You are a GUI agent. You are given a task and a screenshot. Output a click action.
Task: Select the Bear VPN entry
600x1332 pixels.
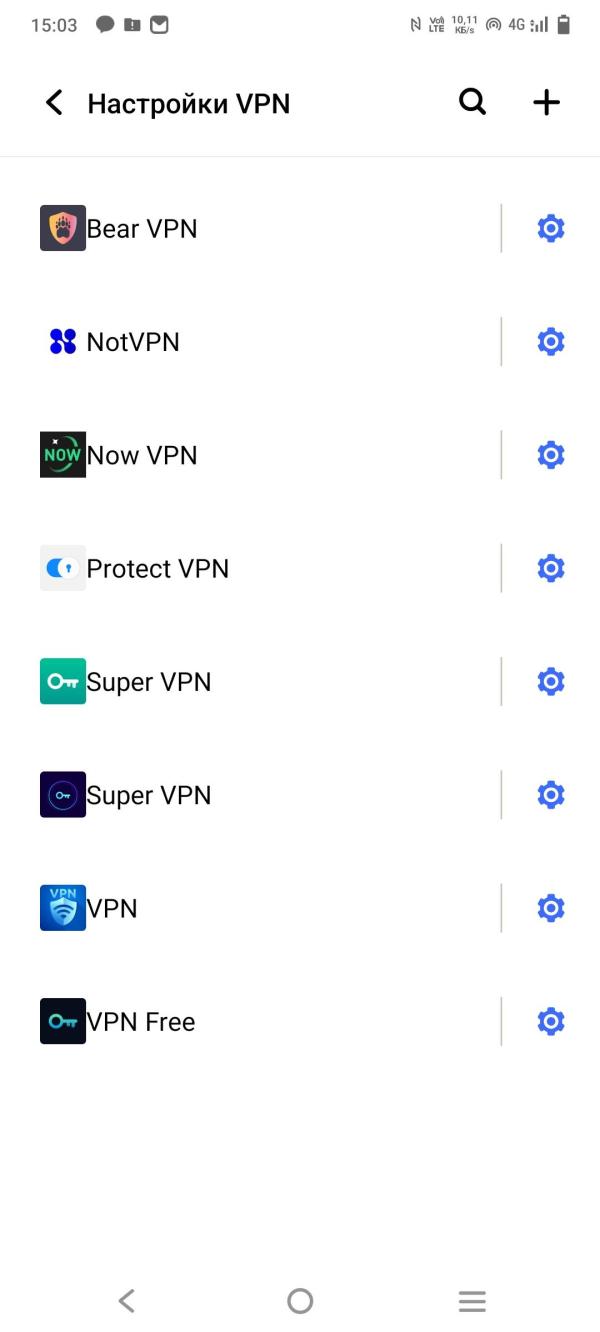(x=270, y=229)
